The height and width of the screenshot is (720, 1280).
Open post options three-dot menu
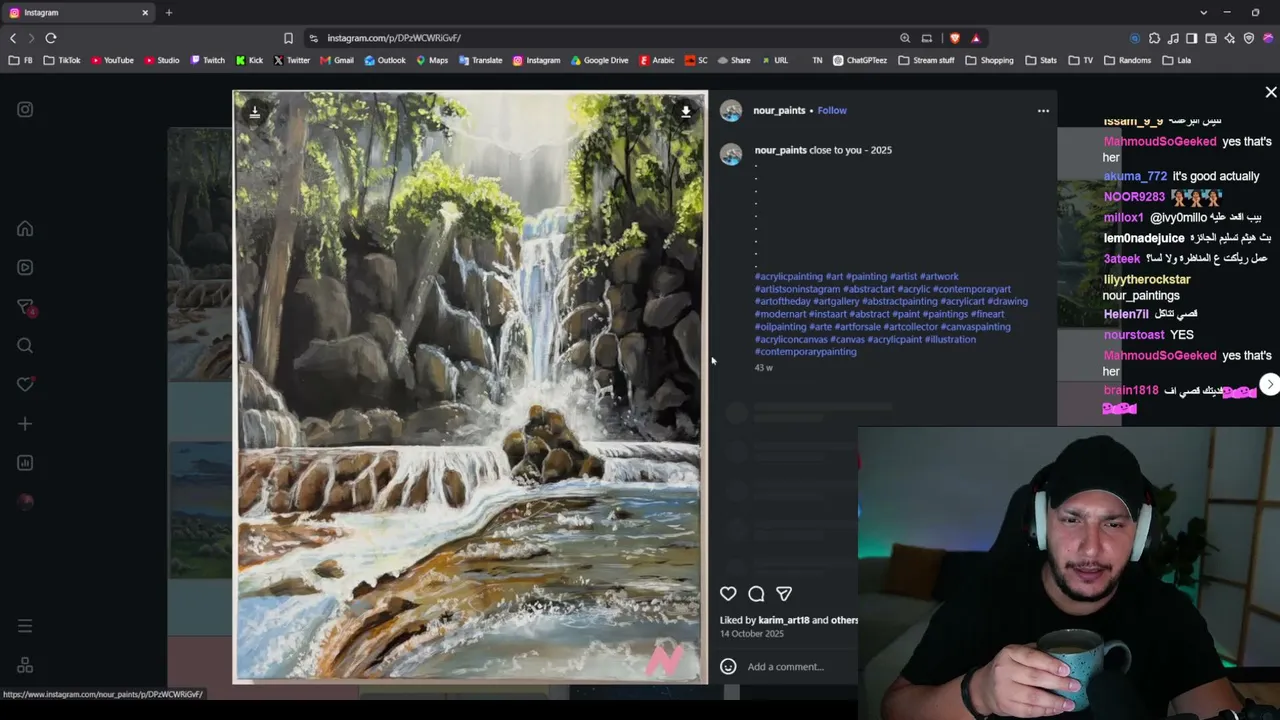click(1043, 111)
